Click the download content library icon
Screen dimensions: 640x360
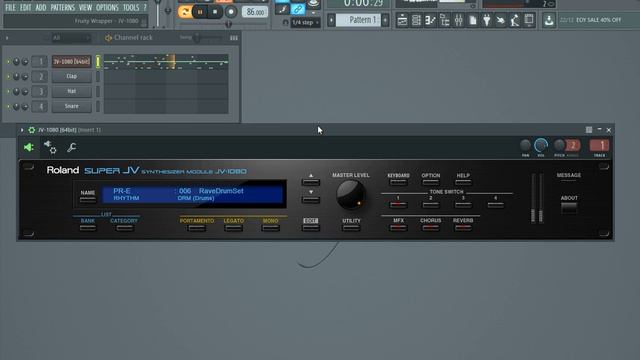[x=549, y=20]
